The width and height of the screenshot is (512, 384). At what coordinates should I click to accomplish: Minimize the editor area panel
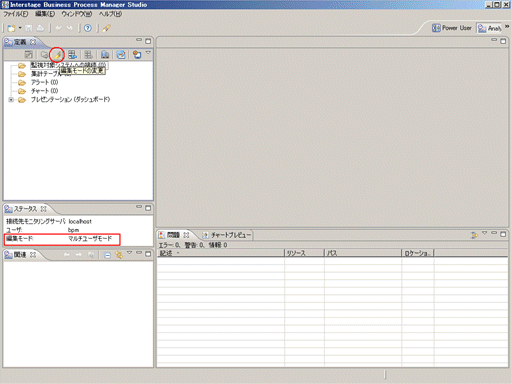tap(494, 40)
